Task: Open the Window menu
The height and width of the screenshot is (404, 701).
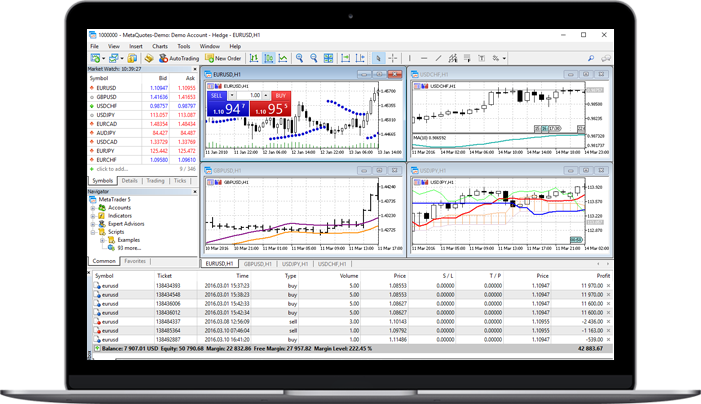Action: tap(210, 46)
